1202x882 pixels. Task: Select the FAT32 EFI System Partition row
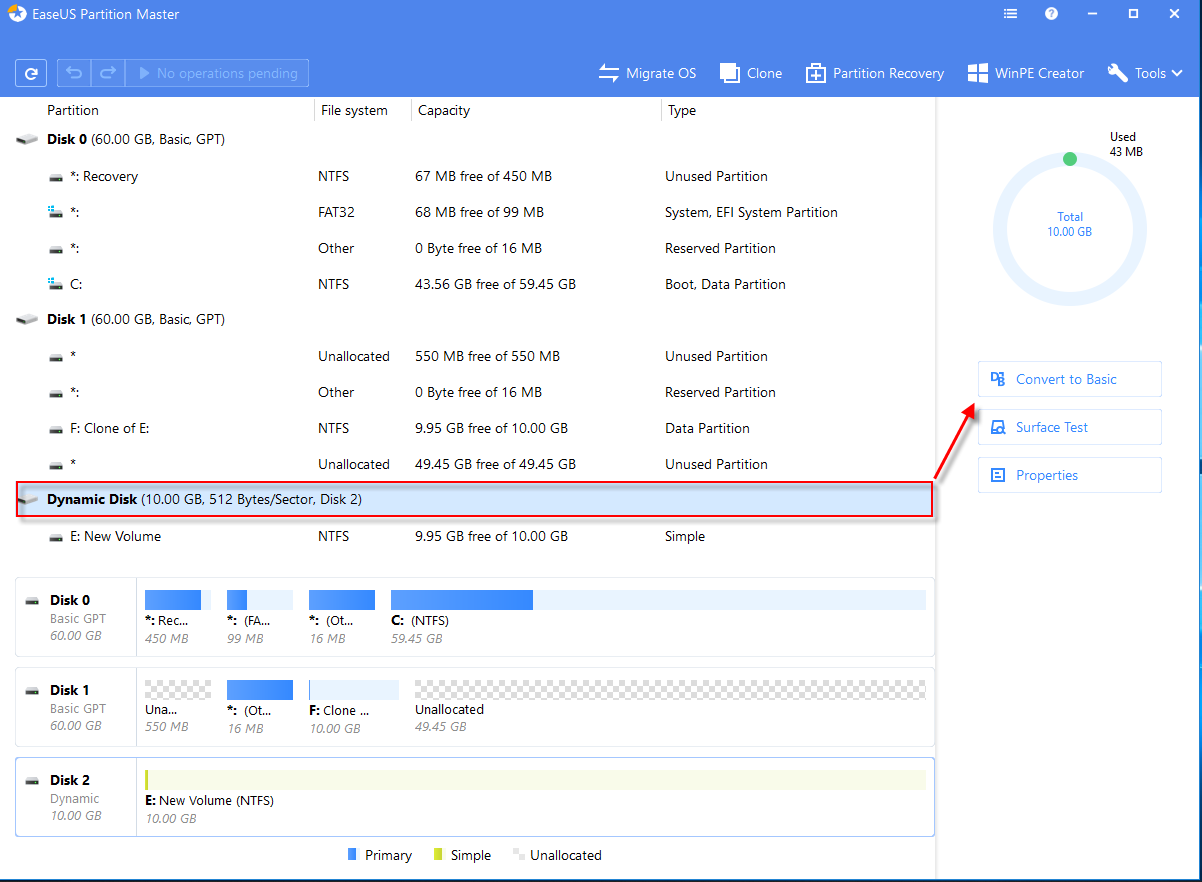(x=475, y=212)
